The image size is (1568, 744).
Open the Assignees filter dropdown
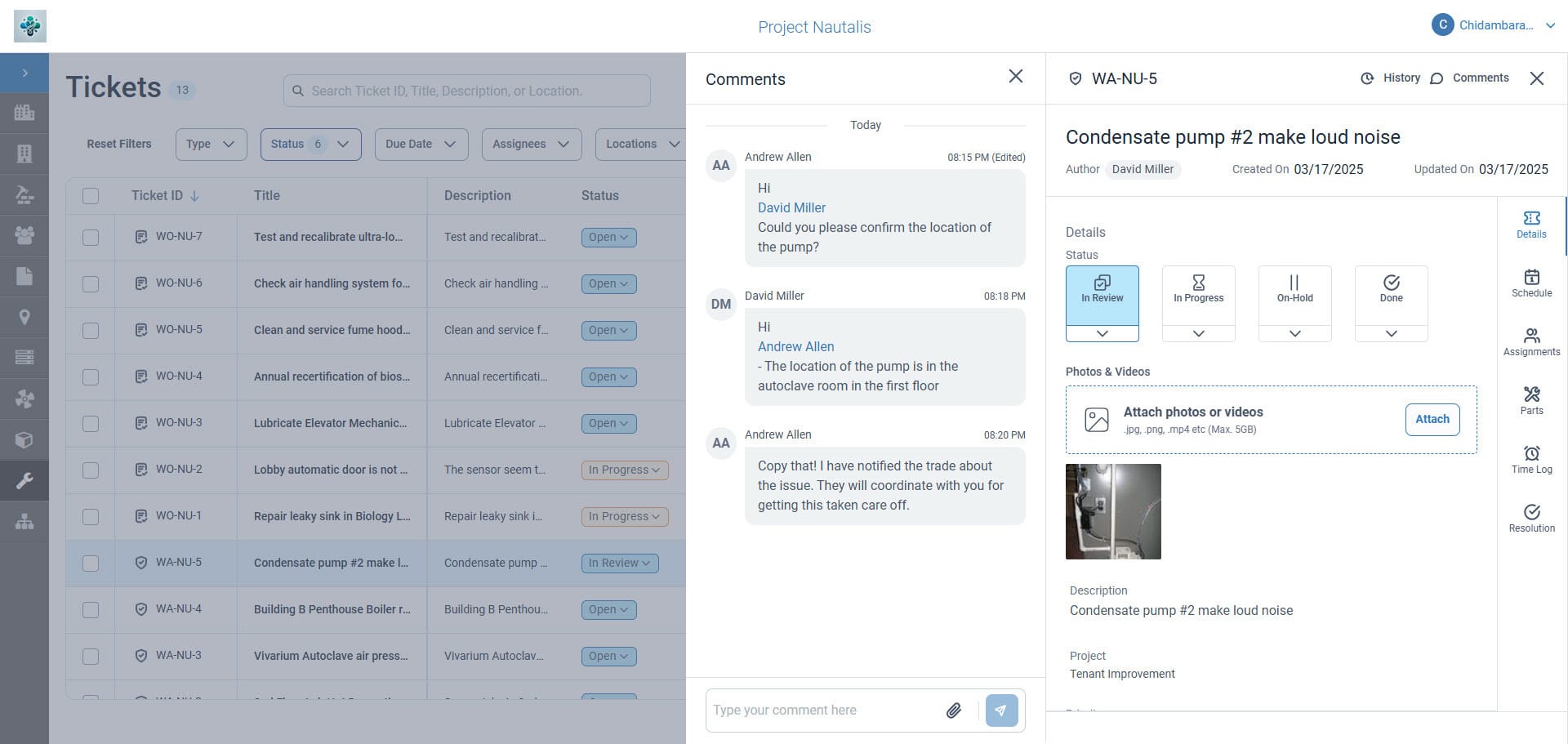531,145
